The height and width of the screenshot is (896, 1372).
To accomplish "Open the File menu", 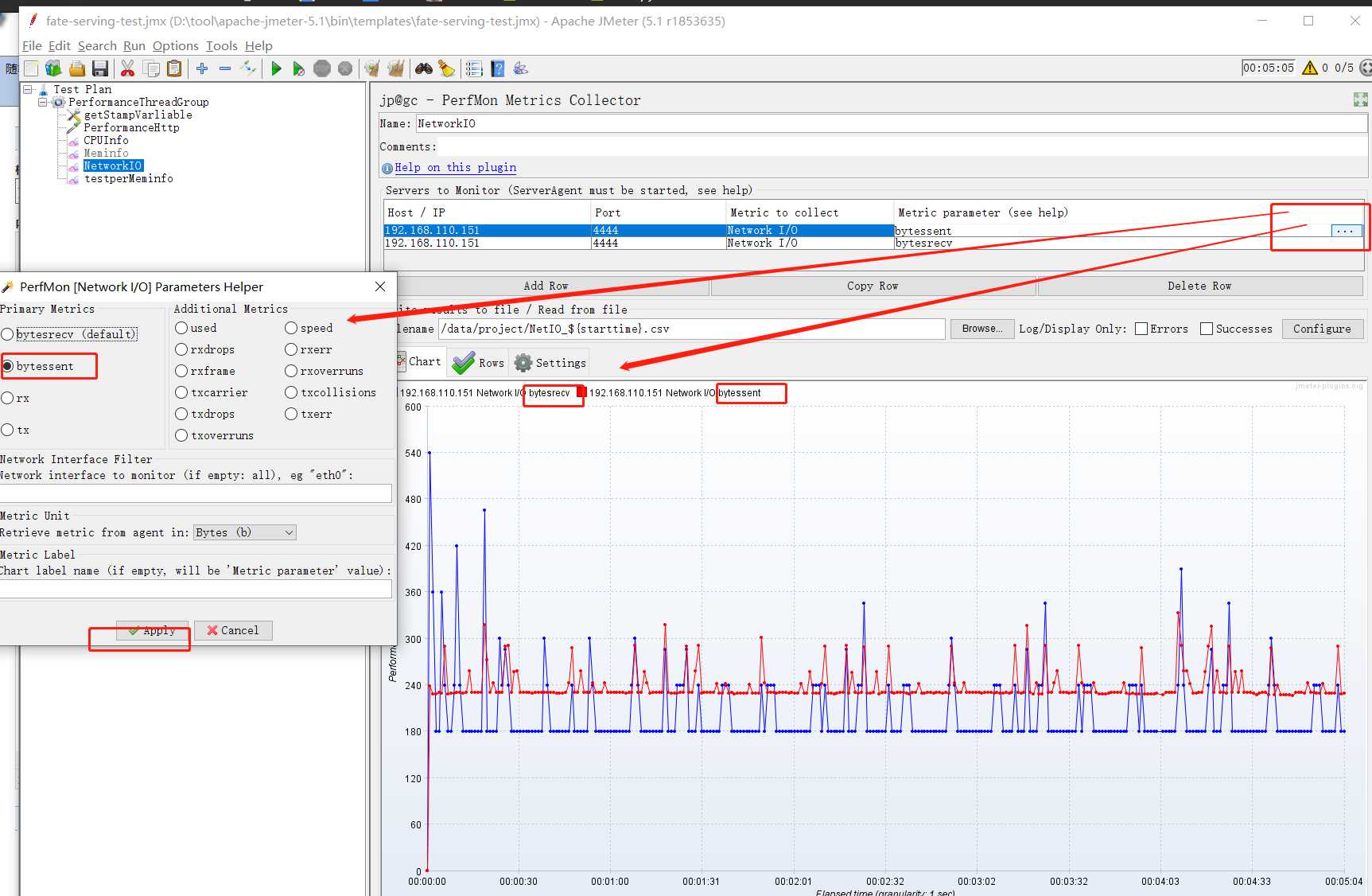I will click(x=32, y=45).
